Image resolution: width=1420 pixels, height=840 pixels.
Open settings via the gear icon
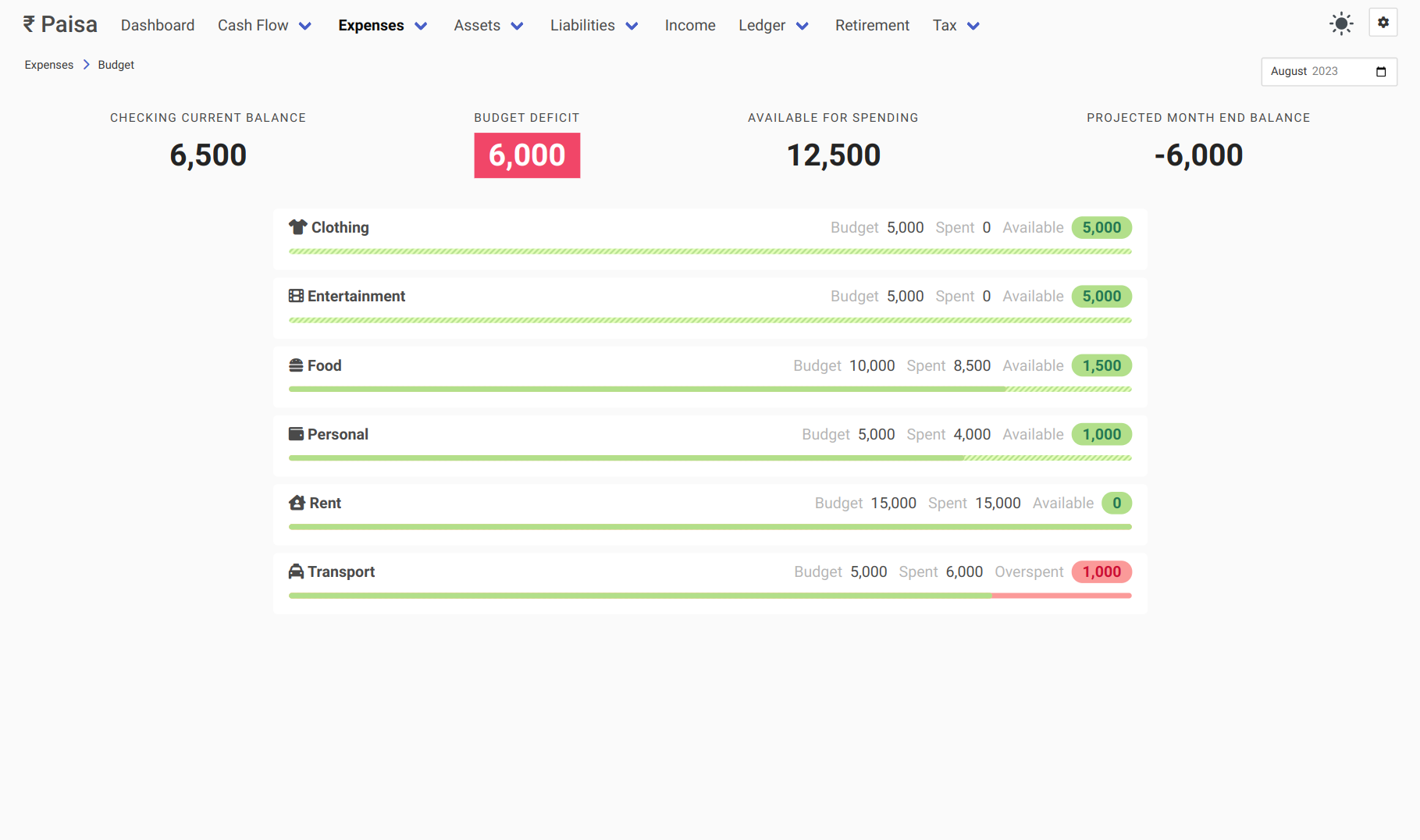pyautogui.click(x=1383, y=23)
